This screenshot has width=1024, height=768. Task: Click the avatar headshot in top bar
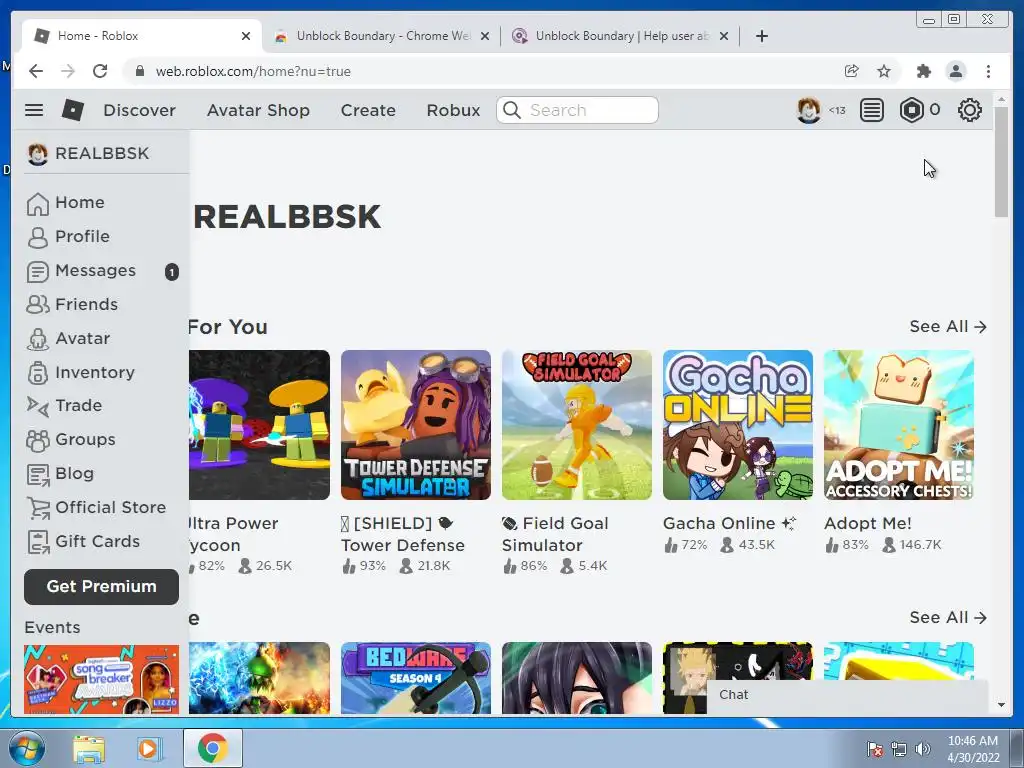pyautogui.click(x=808, y=110)
